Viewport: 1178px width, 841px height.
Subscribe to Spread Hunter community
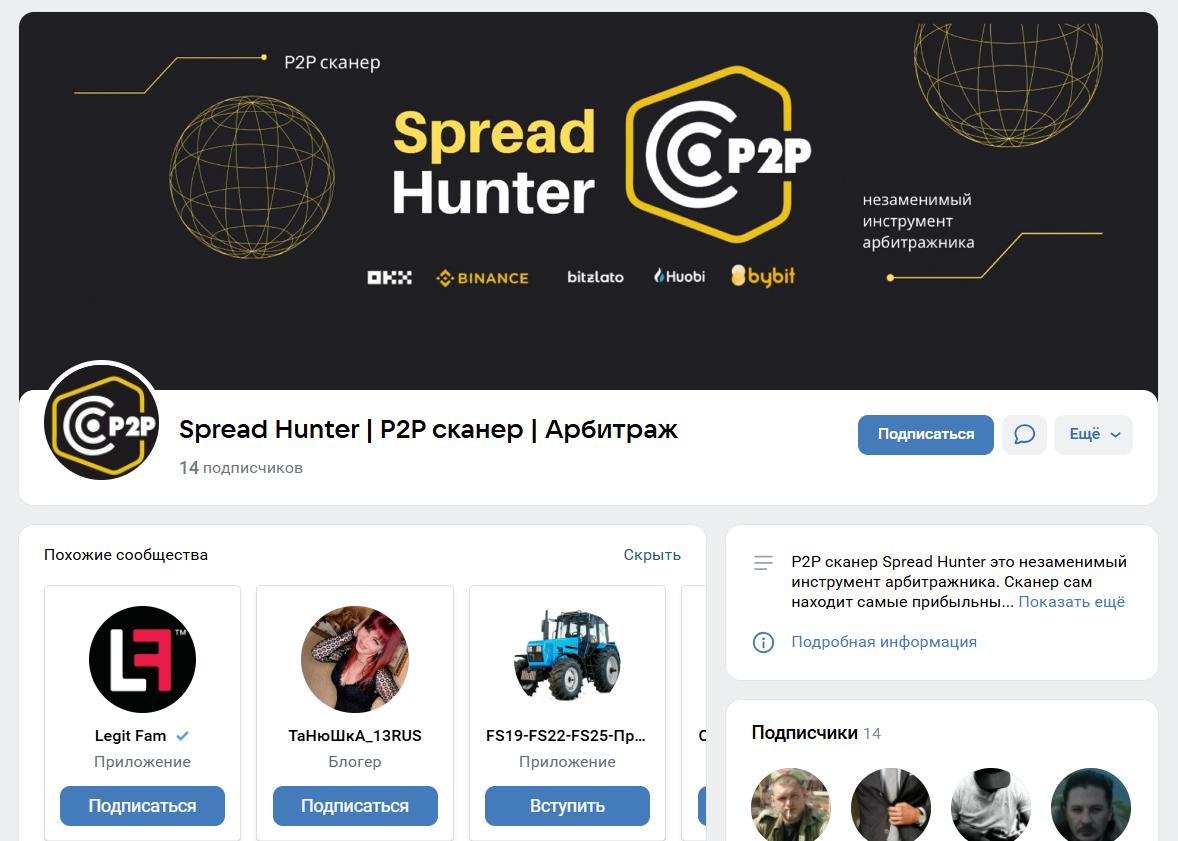pos(926,434)
